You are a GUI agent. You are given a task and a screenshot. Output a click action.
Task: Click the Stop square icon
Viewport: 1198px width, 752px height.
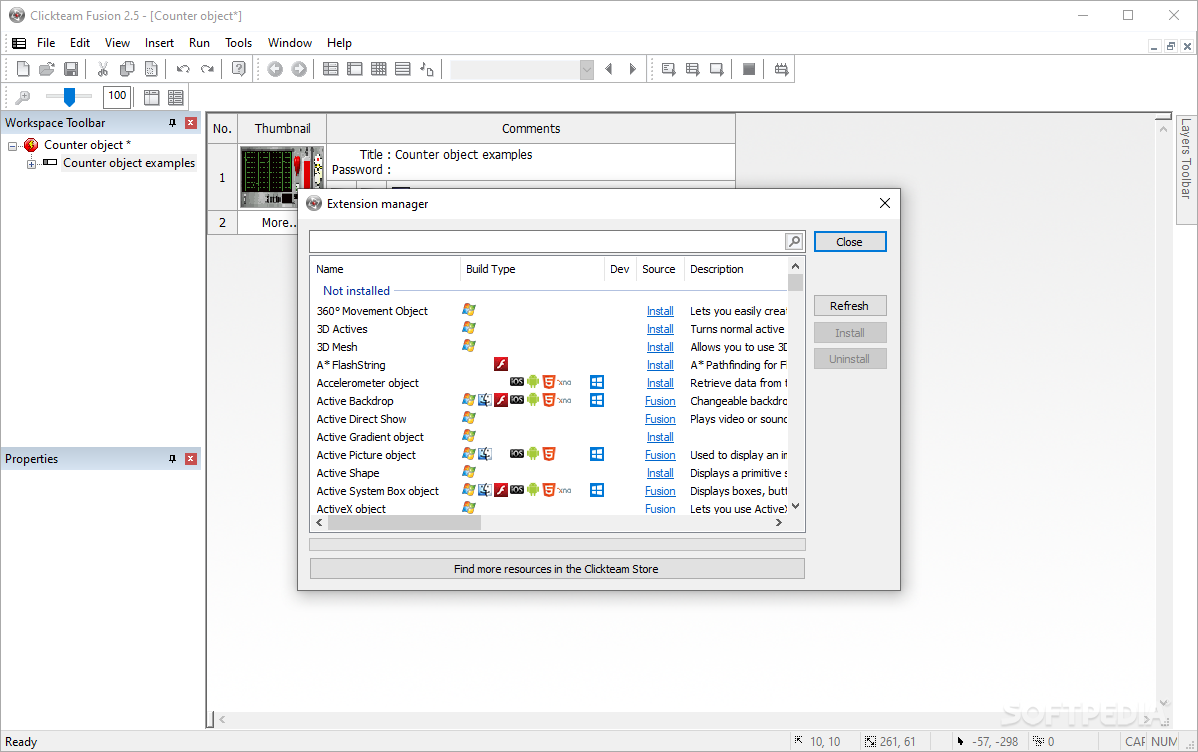[749, 70]
